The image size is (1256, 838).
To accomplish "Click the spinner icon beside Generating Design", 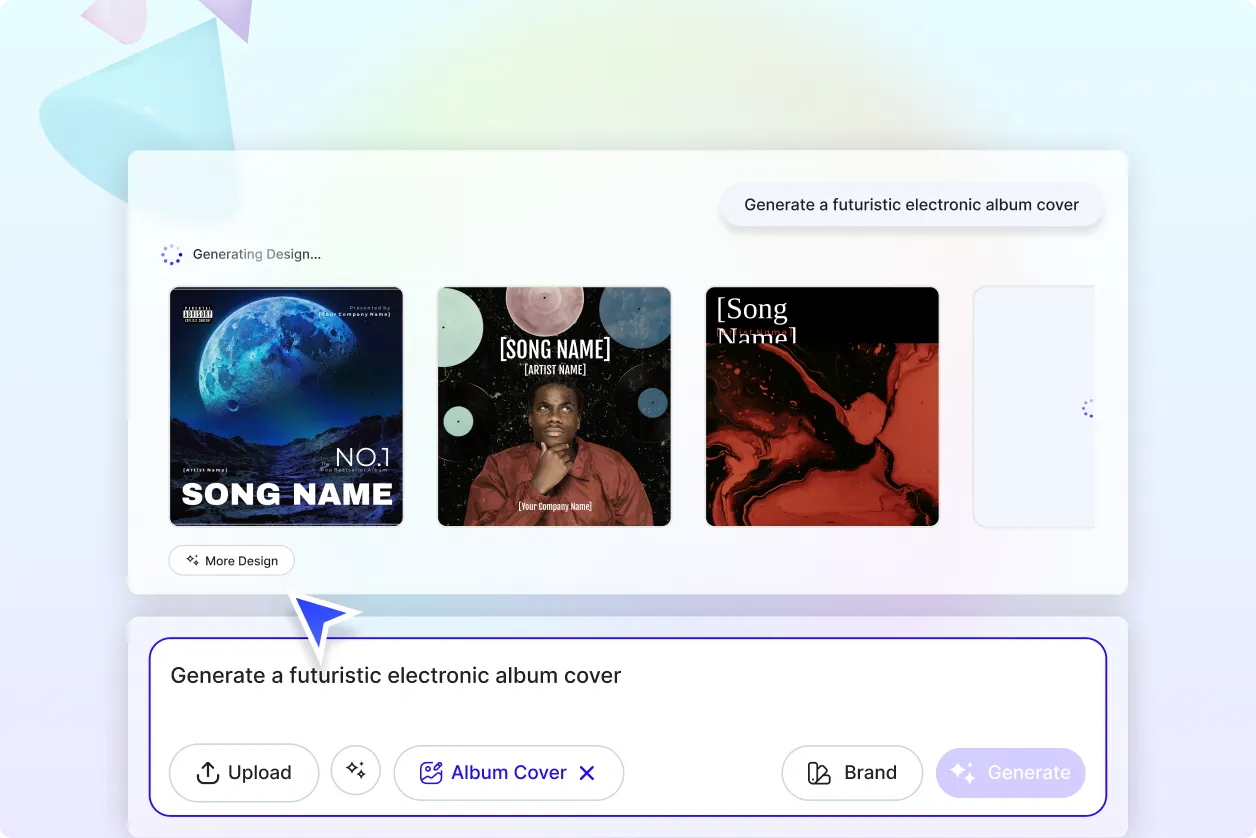I will point(172,255).
